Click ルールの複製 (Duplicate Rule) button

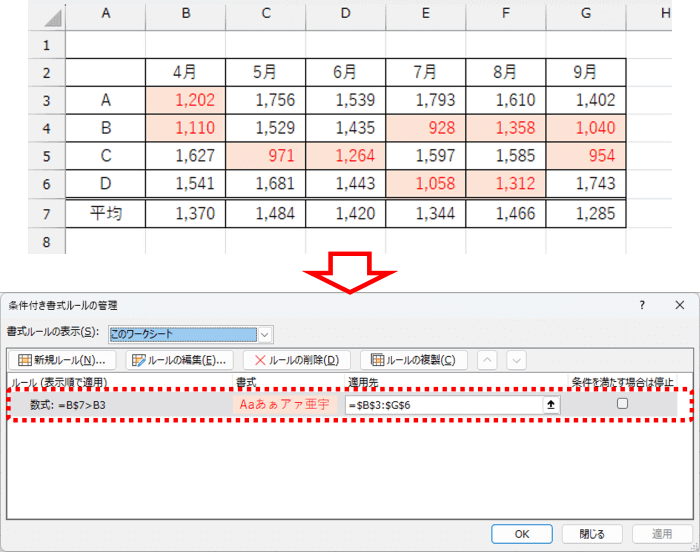tap(413, 360)
